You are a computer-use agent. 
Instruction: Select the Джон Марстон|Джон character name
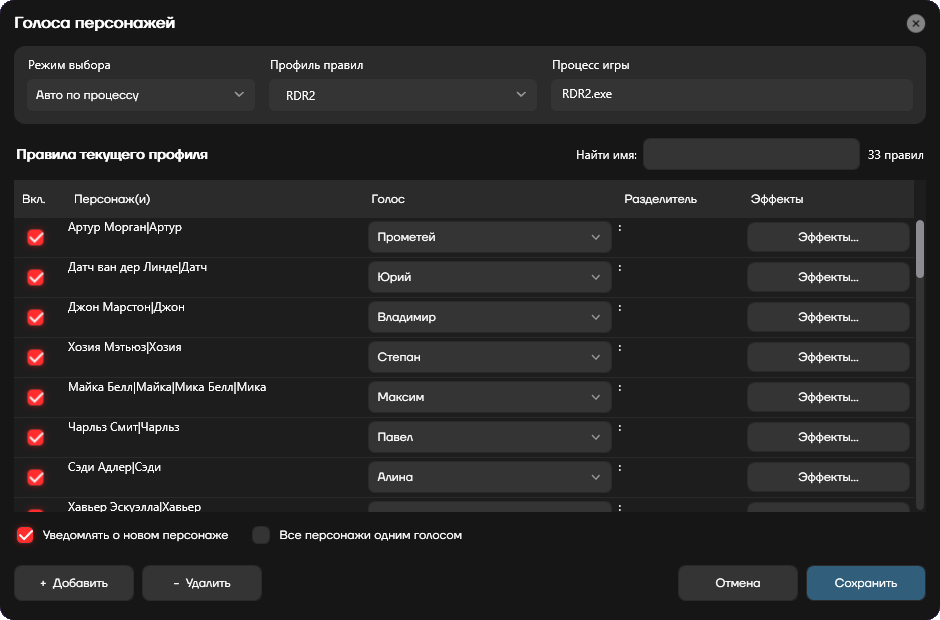[126, 307]
